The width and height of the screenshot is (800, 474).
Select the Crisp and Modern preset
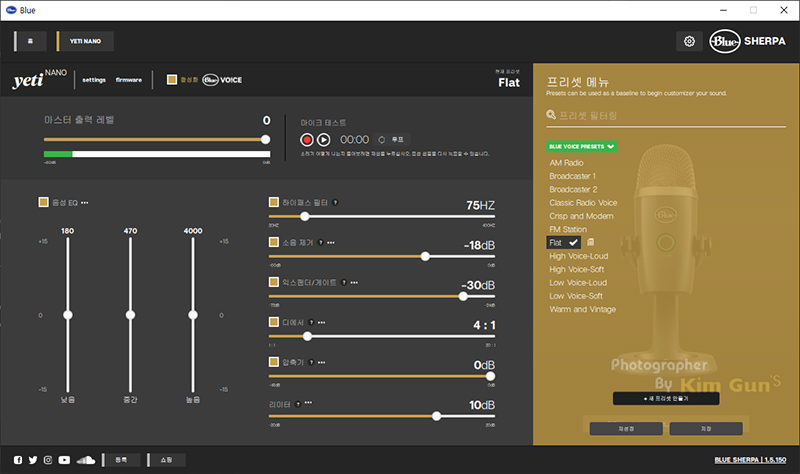click(581, 216)
